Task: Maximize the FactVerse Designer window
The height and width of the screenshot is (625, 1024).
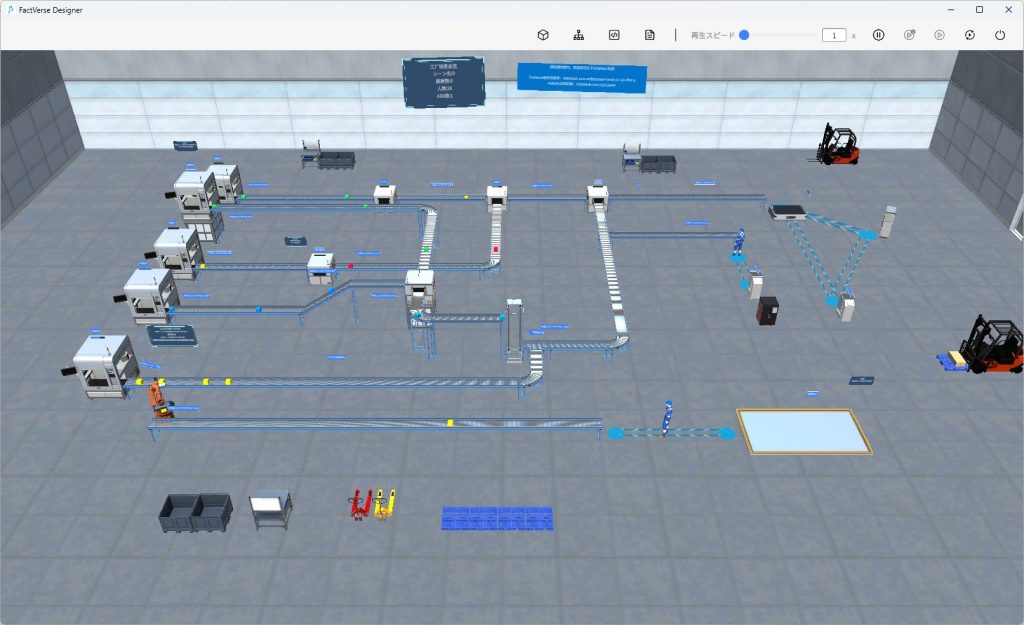Action: point(979,9)
